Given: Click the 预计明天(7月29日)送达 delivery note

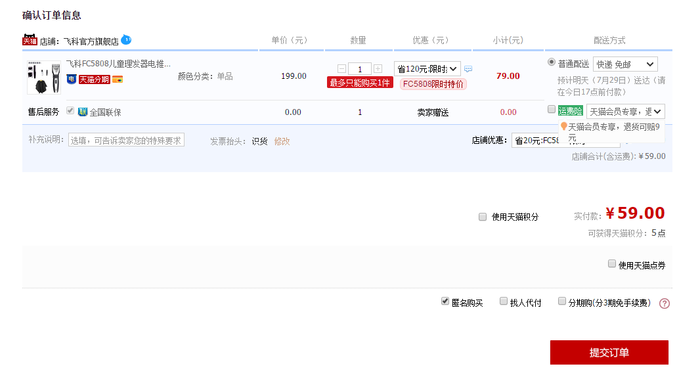Looking at the screenshot, I should pyautogui.click(x=611, y=86).
